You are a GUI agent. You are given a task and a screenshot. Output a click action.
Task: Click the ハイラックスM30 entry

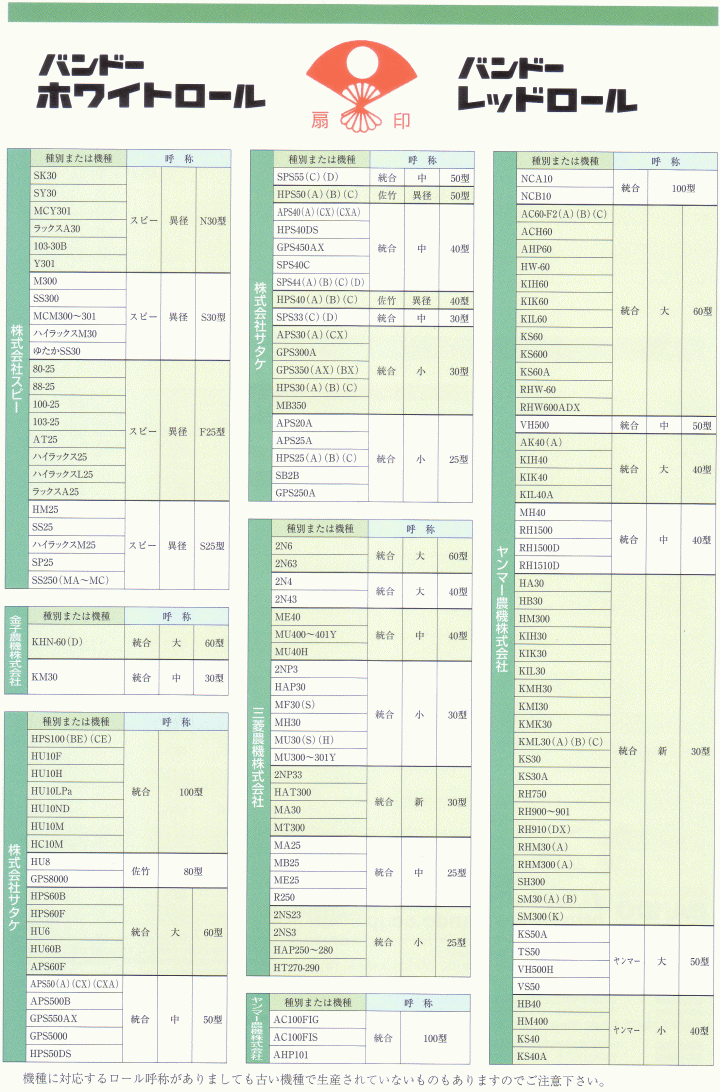click(x=78, y=334)
